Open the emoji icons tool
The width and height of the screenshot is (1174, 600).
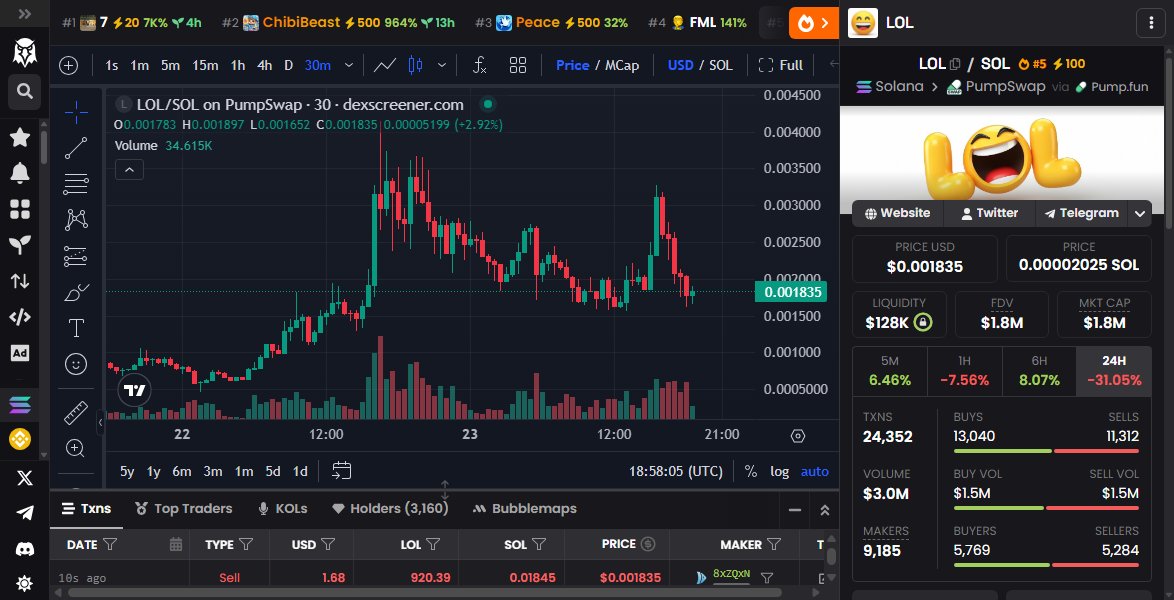76,364
